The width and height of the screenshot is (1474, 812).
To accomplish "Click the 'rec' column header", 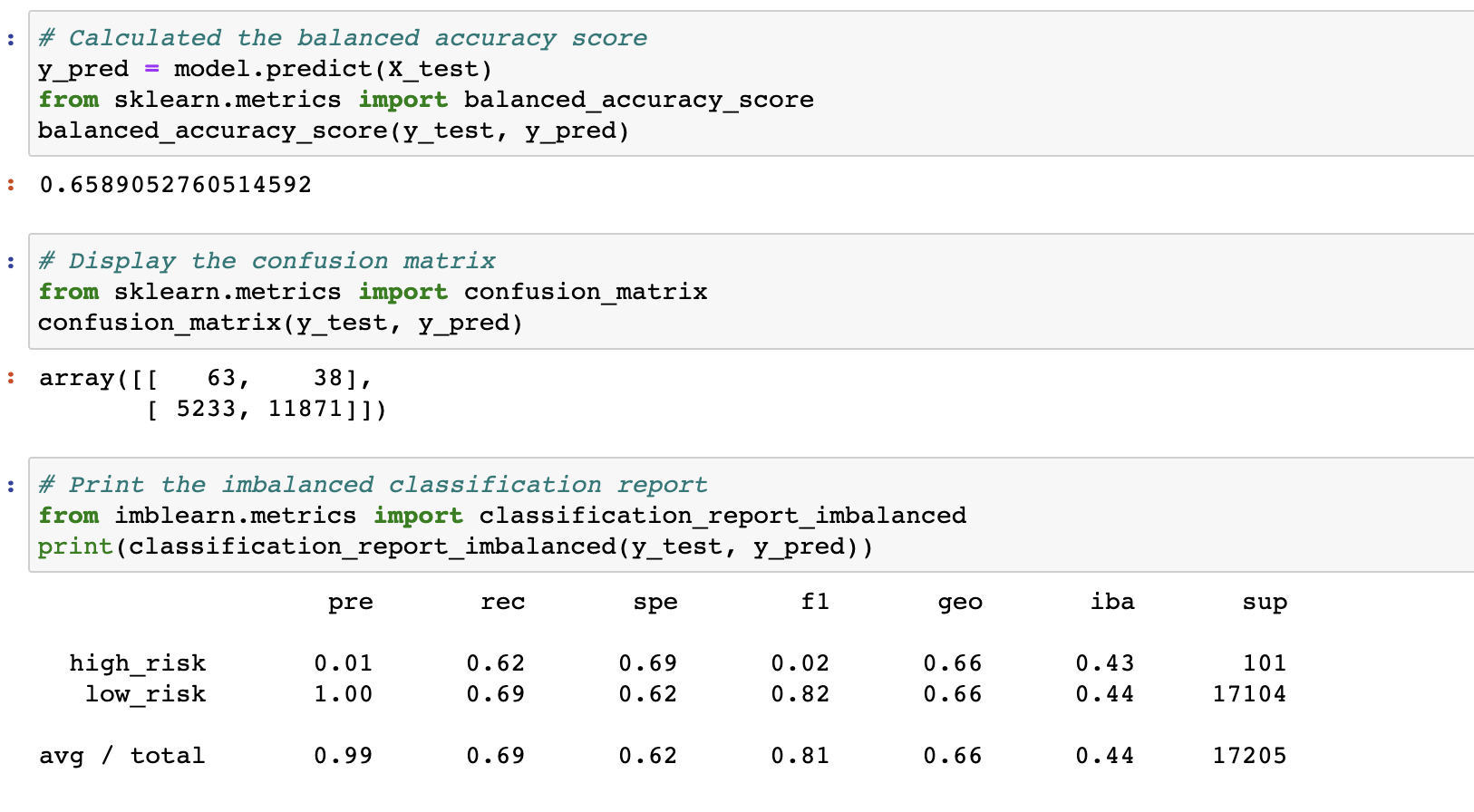I will point(503,603).
